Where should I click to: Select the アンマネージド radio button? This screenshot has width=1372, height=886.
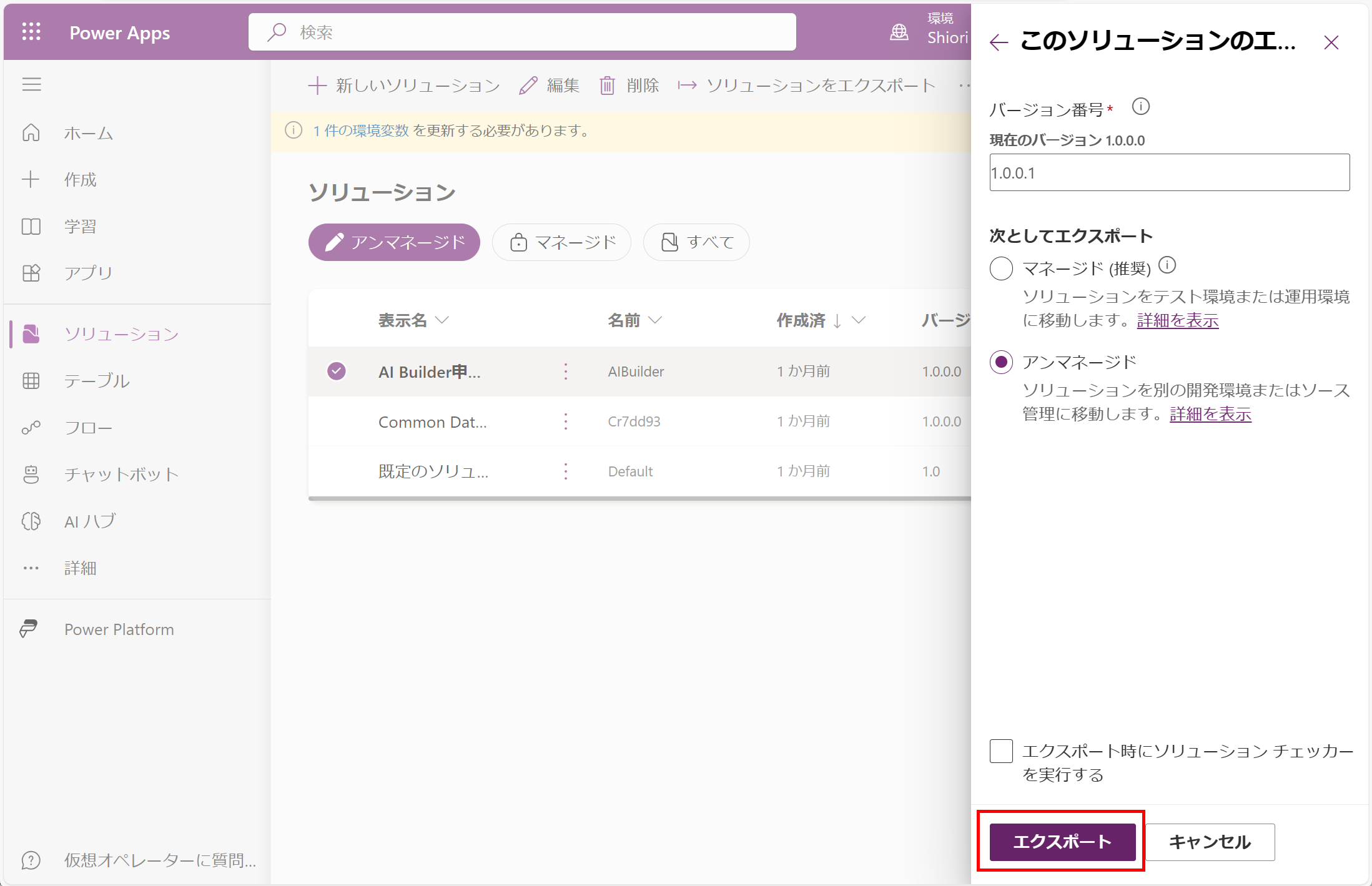pyautogui.click(x=1001, y=362)
